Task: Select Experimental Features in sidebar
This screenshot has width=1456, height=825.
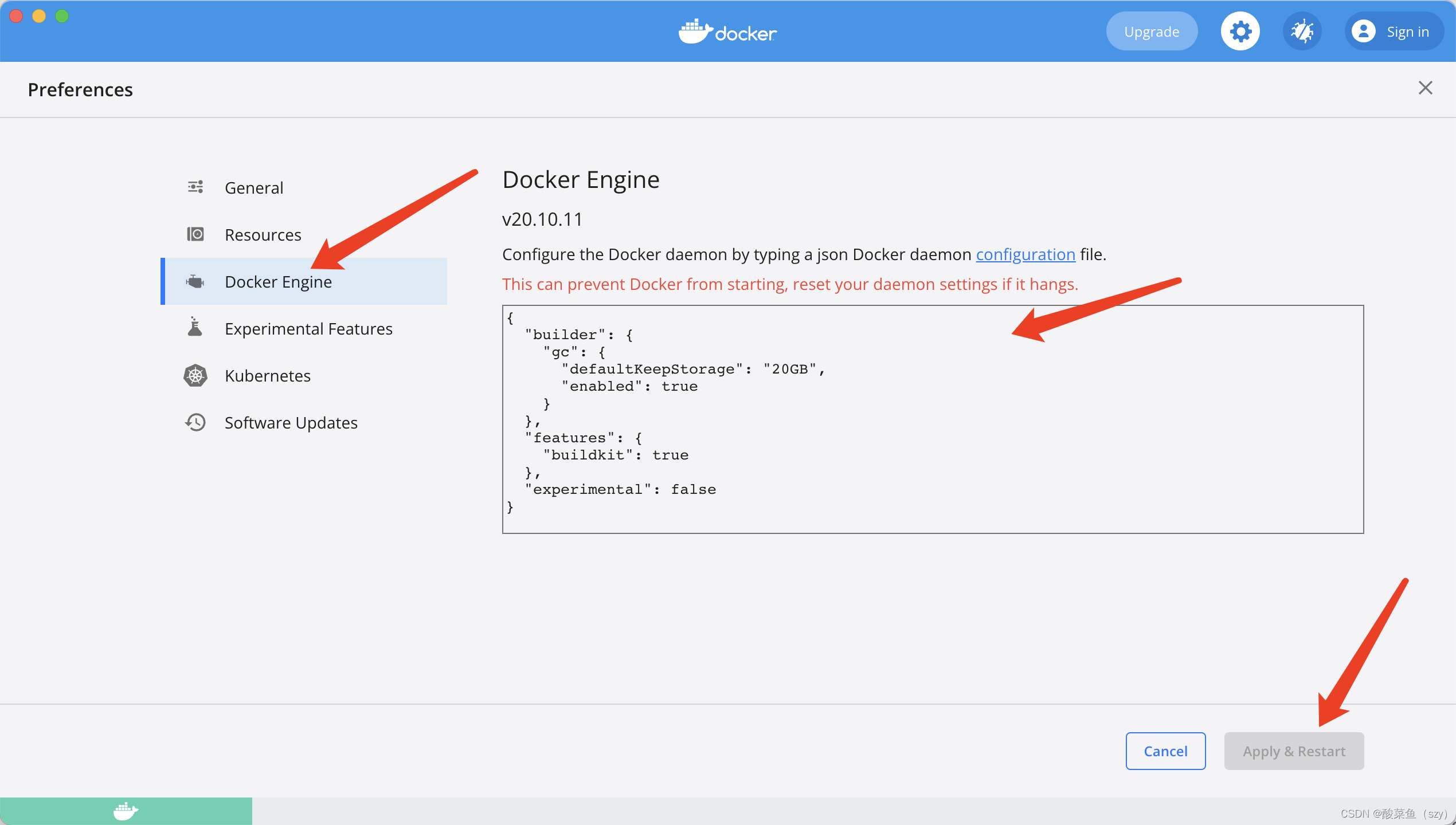Action: click(308, 329)
